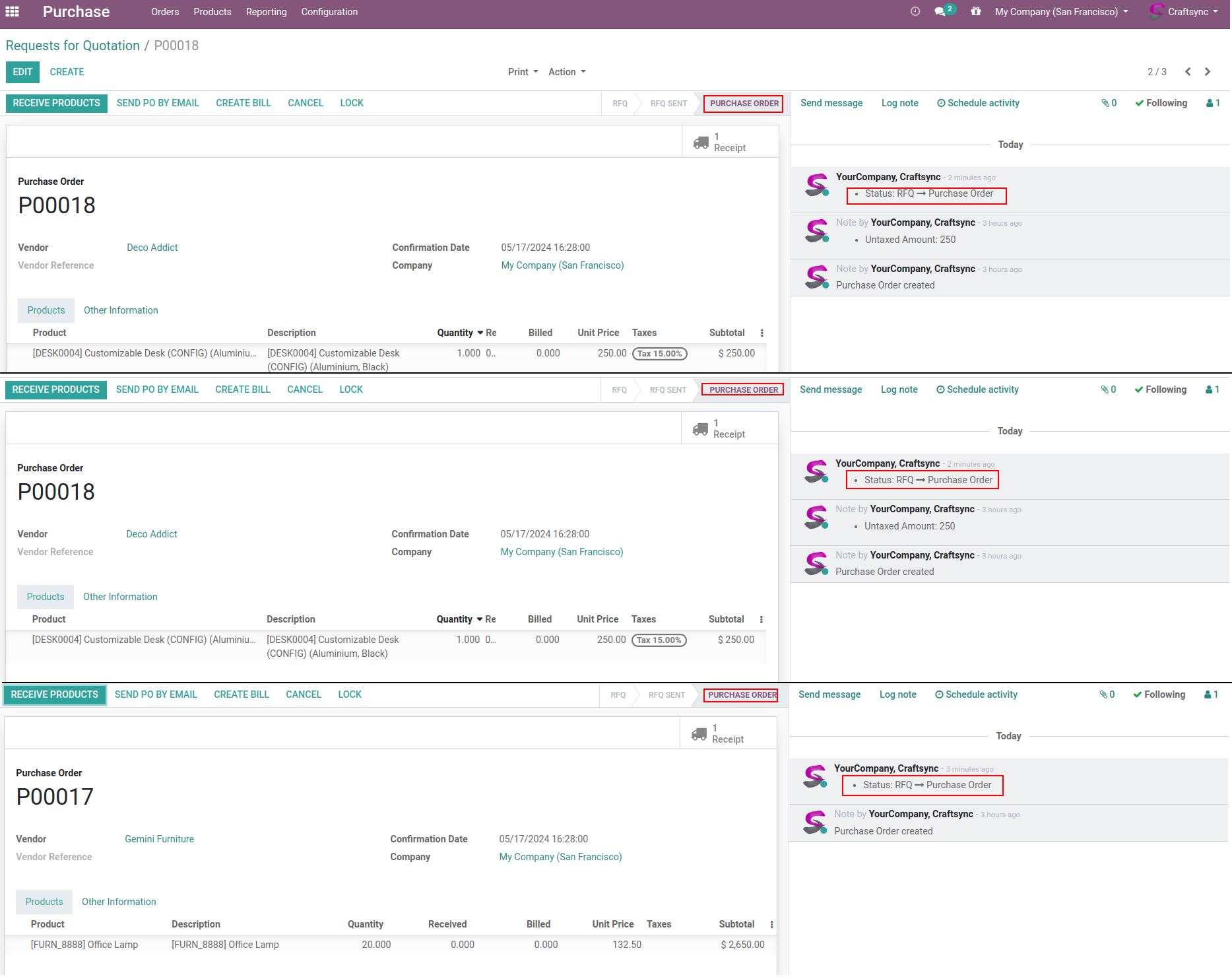The width and height of the screenshot is (1232, 977).
Task: Click the clock activities icon in navbar
Action: (915, 12)
